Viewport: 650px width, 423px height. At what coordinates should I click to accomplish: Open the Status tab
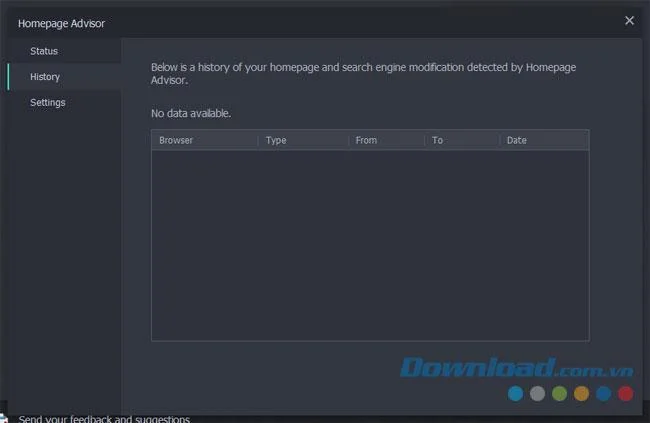pos(64,51)
